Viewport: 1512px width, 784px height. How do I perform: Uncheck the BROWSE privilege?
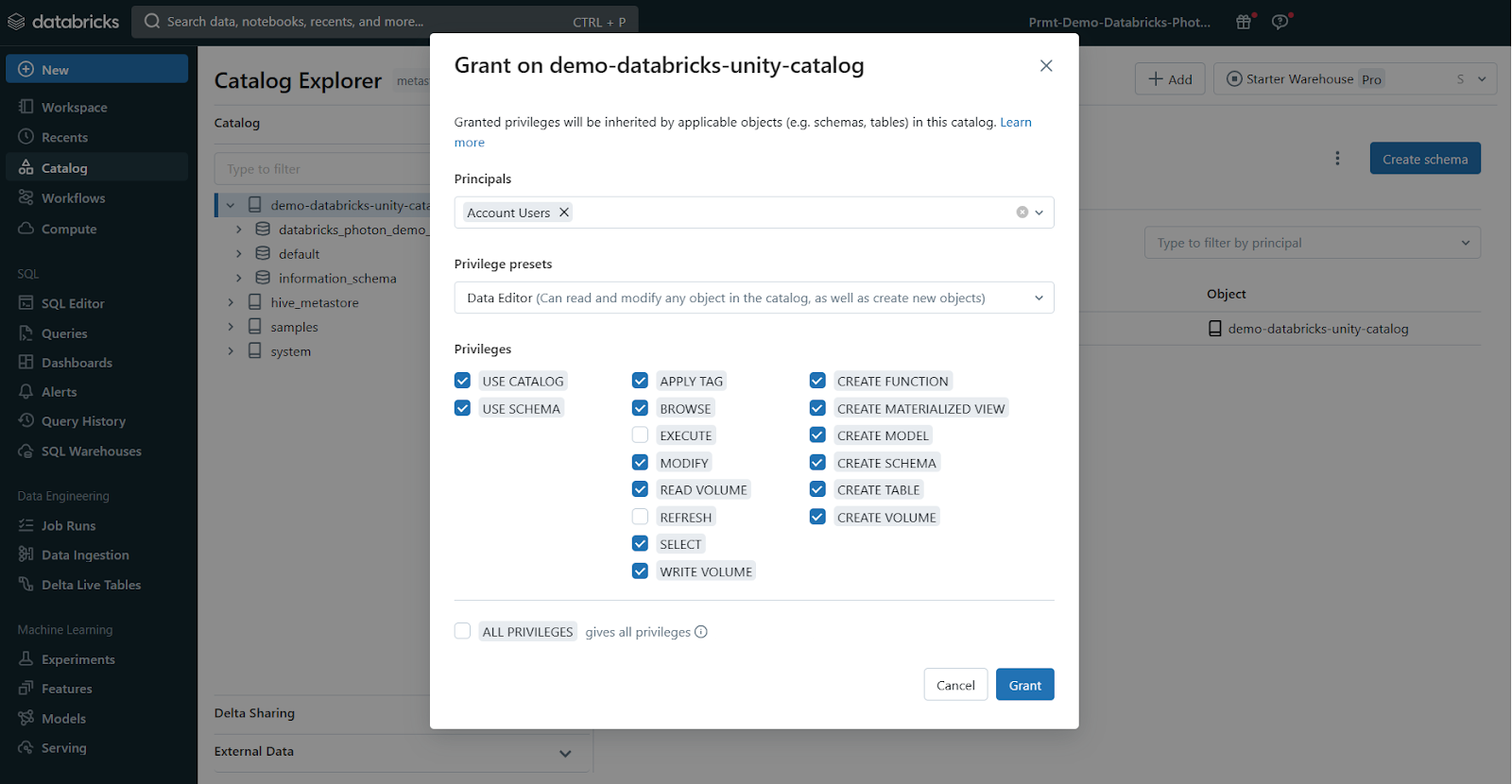[x=640, y=408]
